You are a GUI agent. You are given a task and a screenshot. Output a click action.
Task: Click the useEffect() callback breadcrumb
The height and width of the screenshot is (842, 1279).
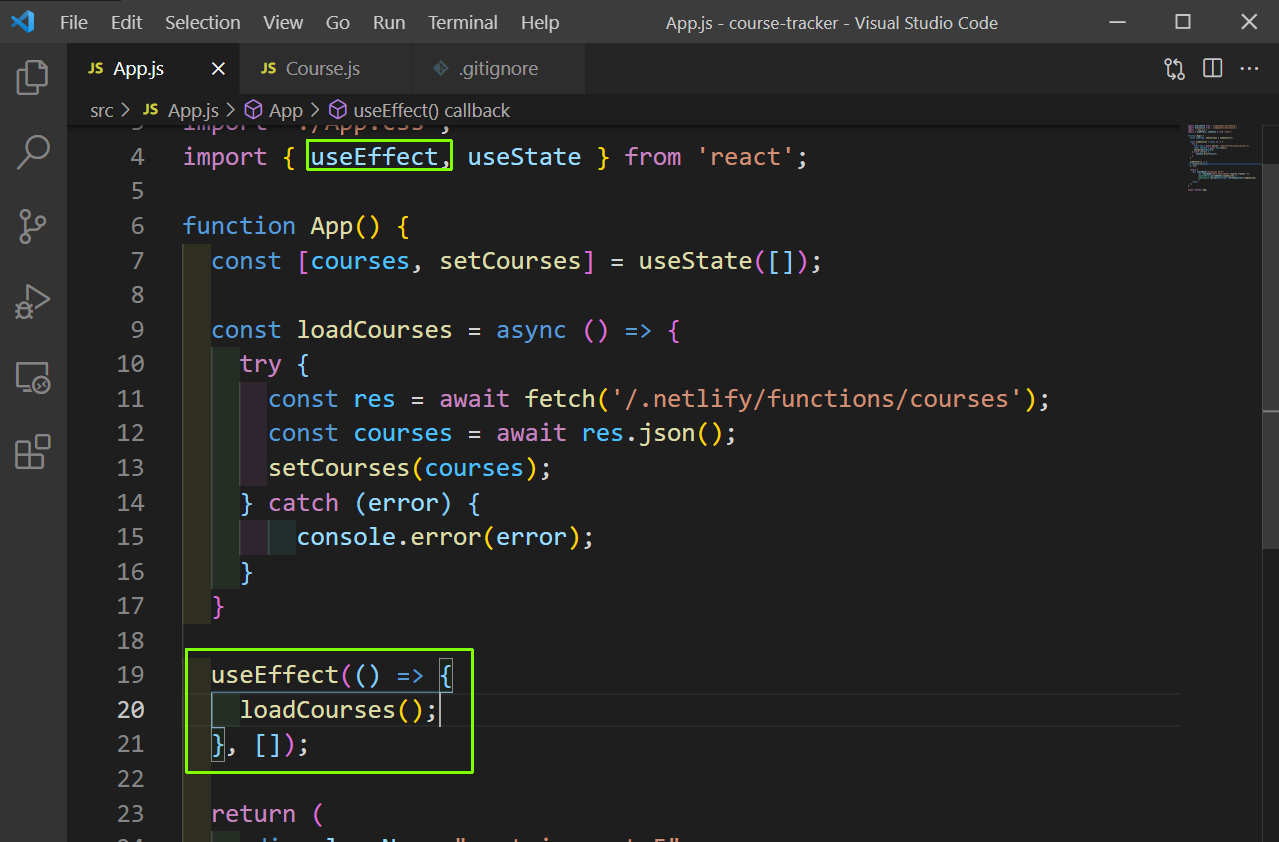pos(420,110)
